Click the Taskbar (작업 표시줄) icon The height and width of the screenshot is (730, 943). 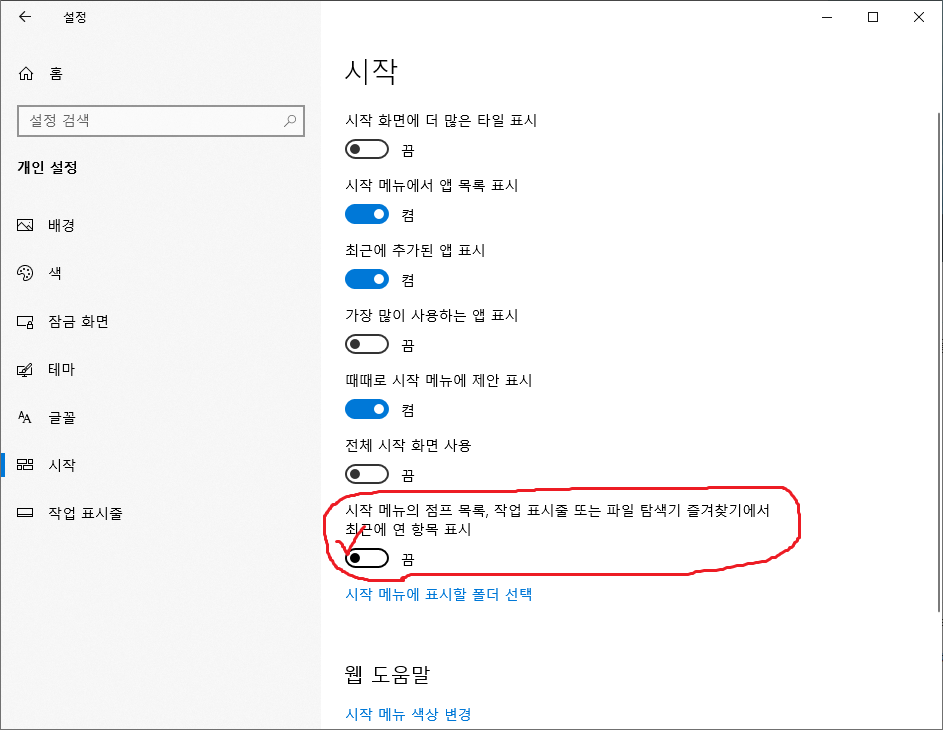pyautogui.click(x=26, y=513)
